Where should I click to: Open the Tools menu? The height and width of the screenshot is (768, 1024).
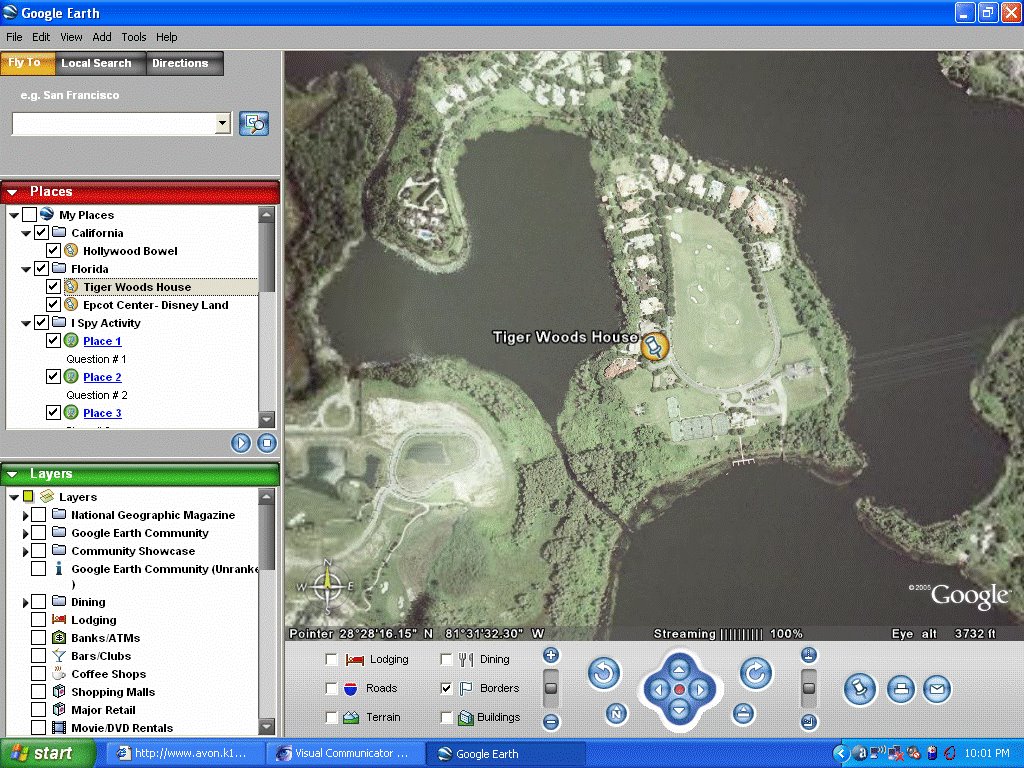point(134,37)
